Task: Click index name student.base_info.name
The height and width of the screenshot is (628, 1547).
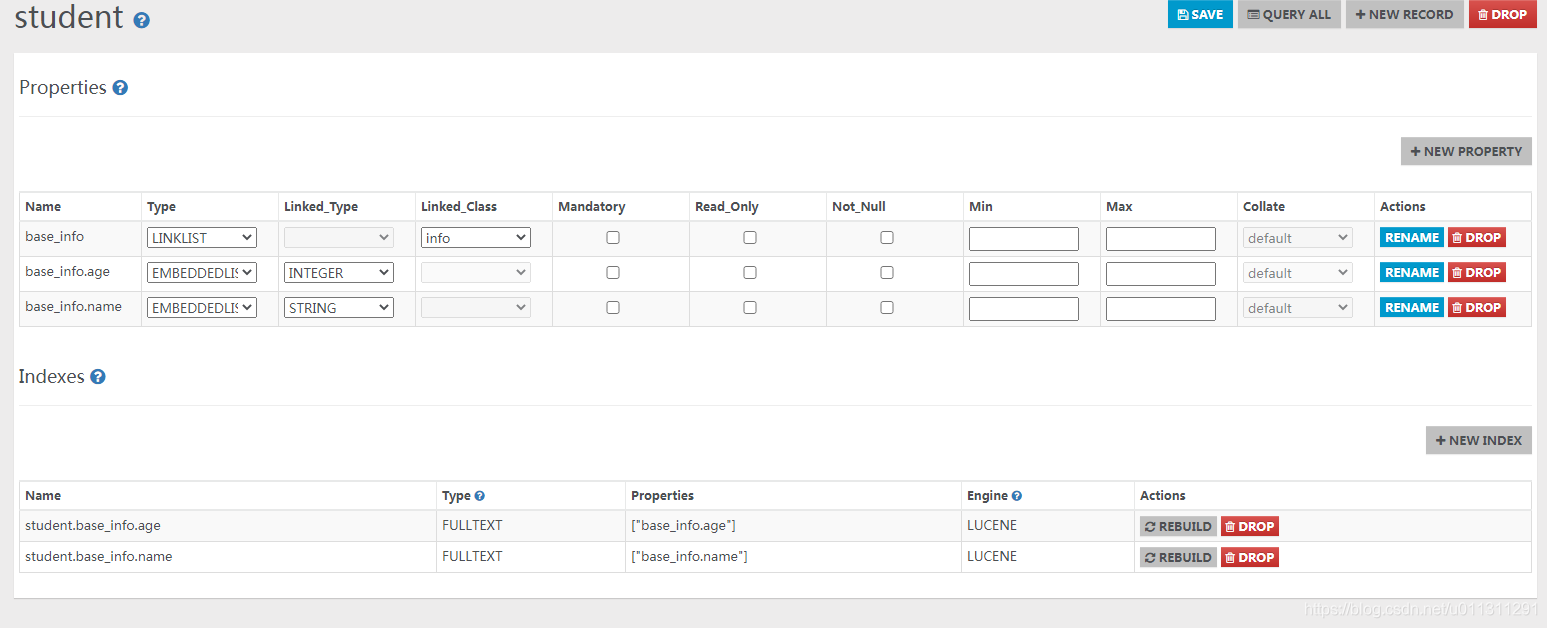Action: click(99, 556)
